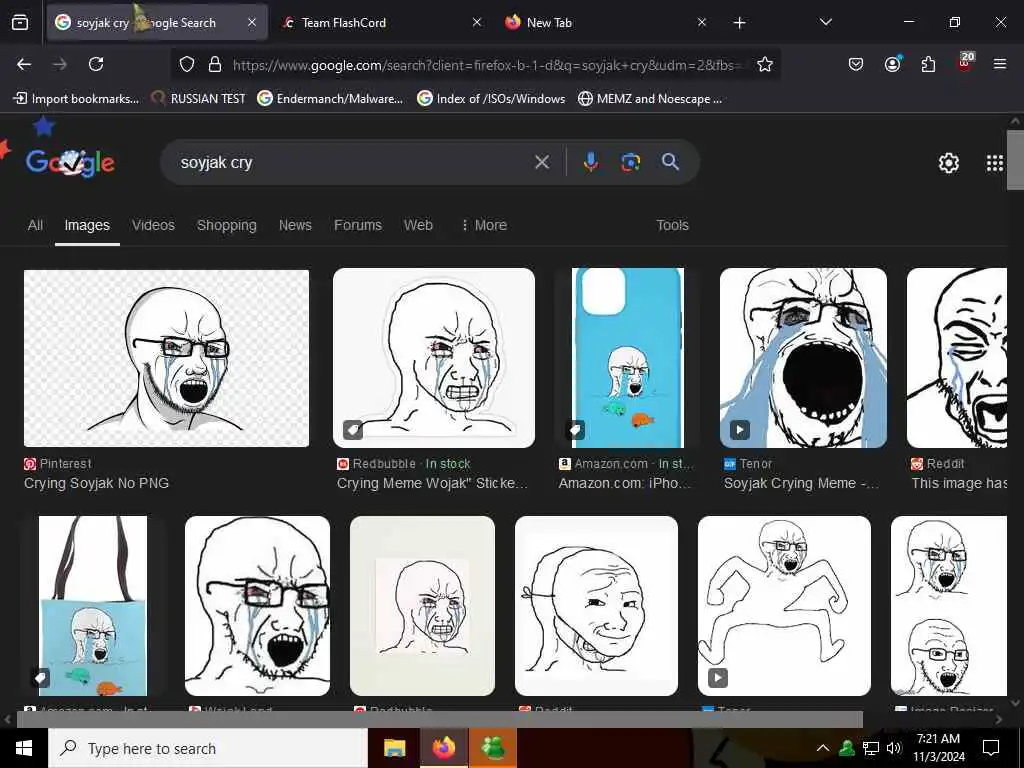Open Import bookmarks link

point(76,99)
